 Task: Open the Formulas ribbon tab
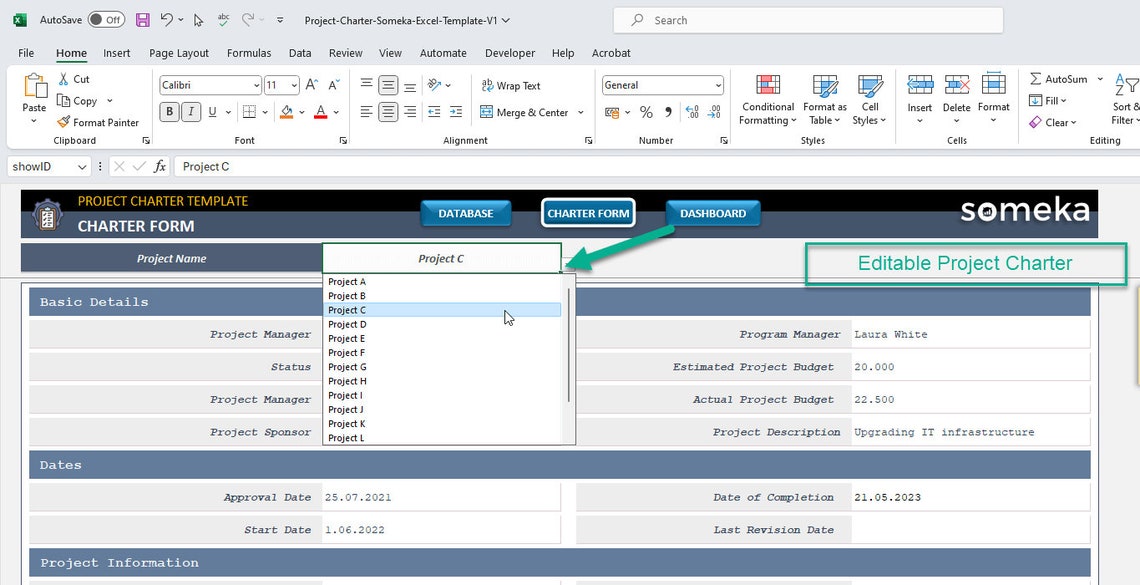click(x=248, y=53)
